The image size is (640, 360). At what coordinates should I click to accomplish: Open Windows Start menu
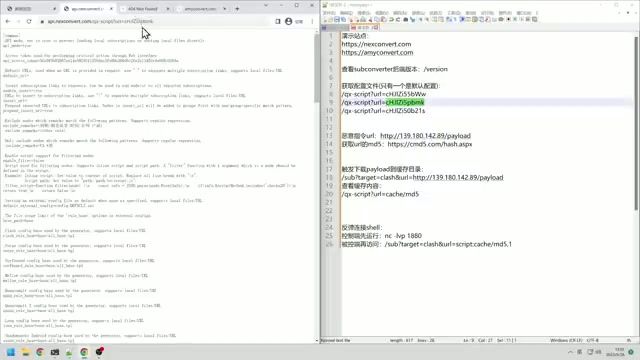tap(11, 352)
